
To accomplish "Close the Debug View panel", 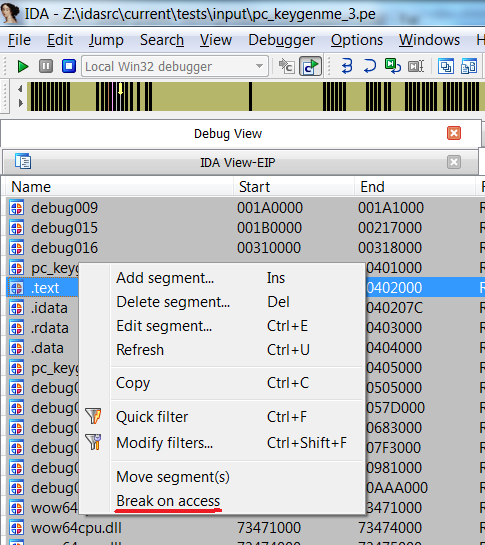I will (454, 133).
